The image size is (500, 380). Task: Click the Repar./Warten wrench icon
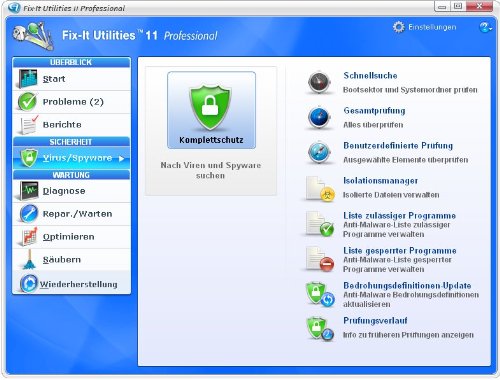click(29, 214)
